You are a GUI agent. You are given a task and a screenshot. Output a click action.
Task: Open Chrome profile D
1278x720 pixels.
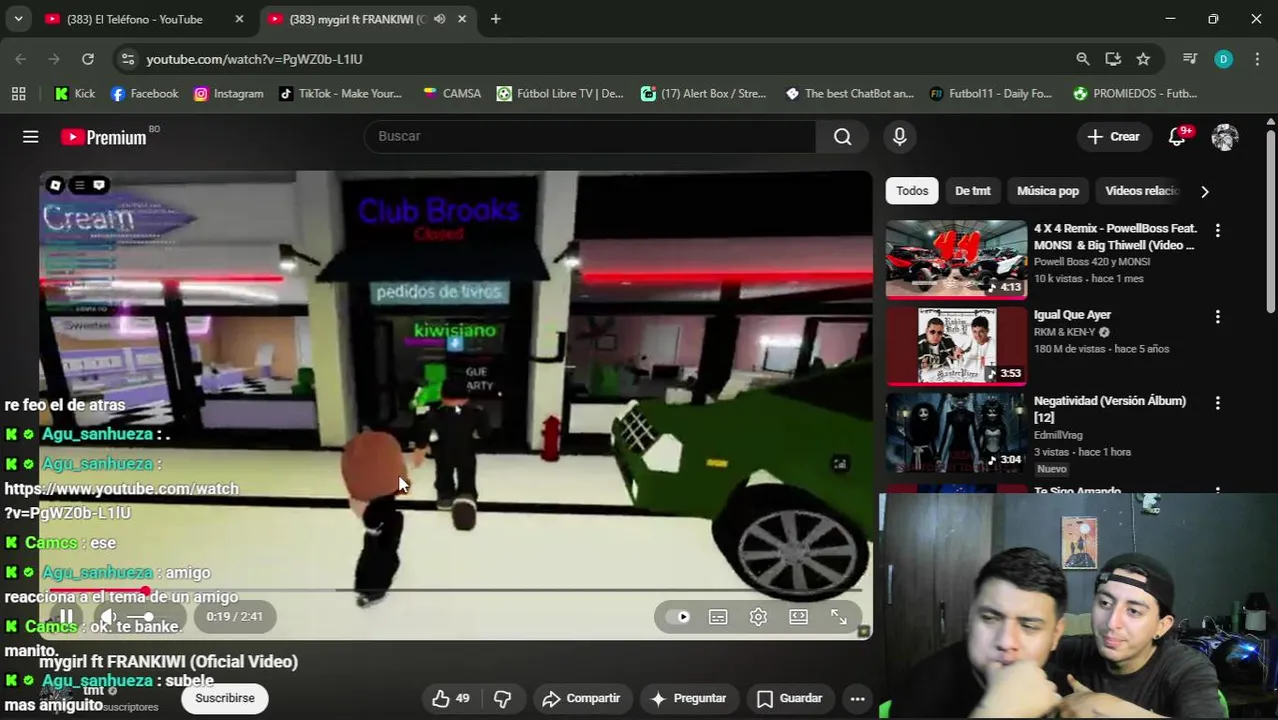click(x=1223, y=59)
